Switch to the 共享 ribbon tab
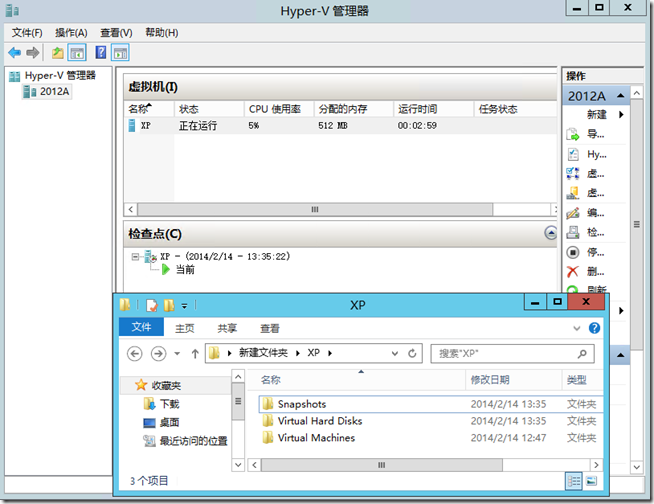Screen dimensions: 654x504 [227, 328]
